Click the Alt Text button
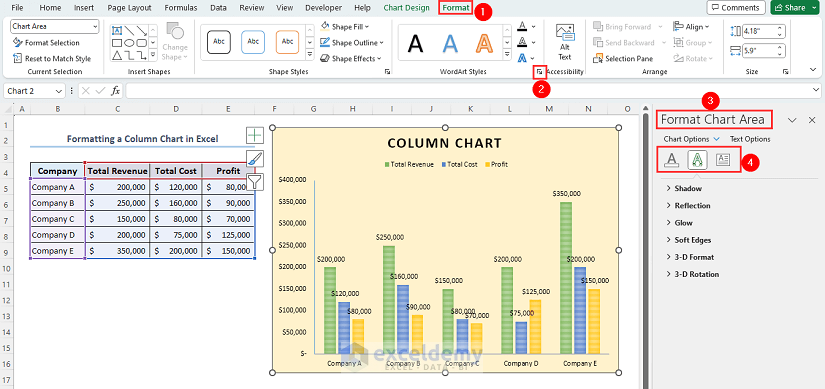 tap(565, 42)
